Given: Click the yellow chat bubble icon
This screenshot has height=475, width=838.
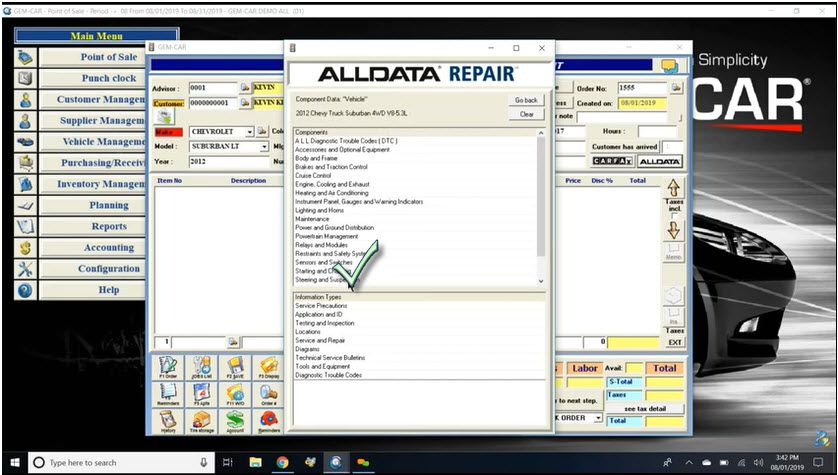Looking at the screenshot, I should coord(670,66).
